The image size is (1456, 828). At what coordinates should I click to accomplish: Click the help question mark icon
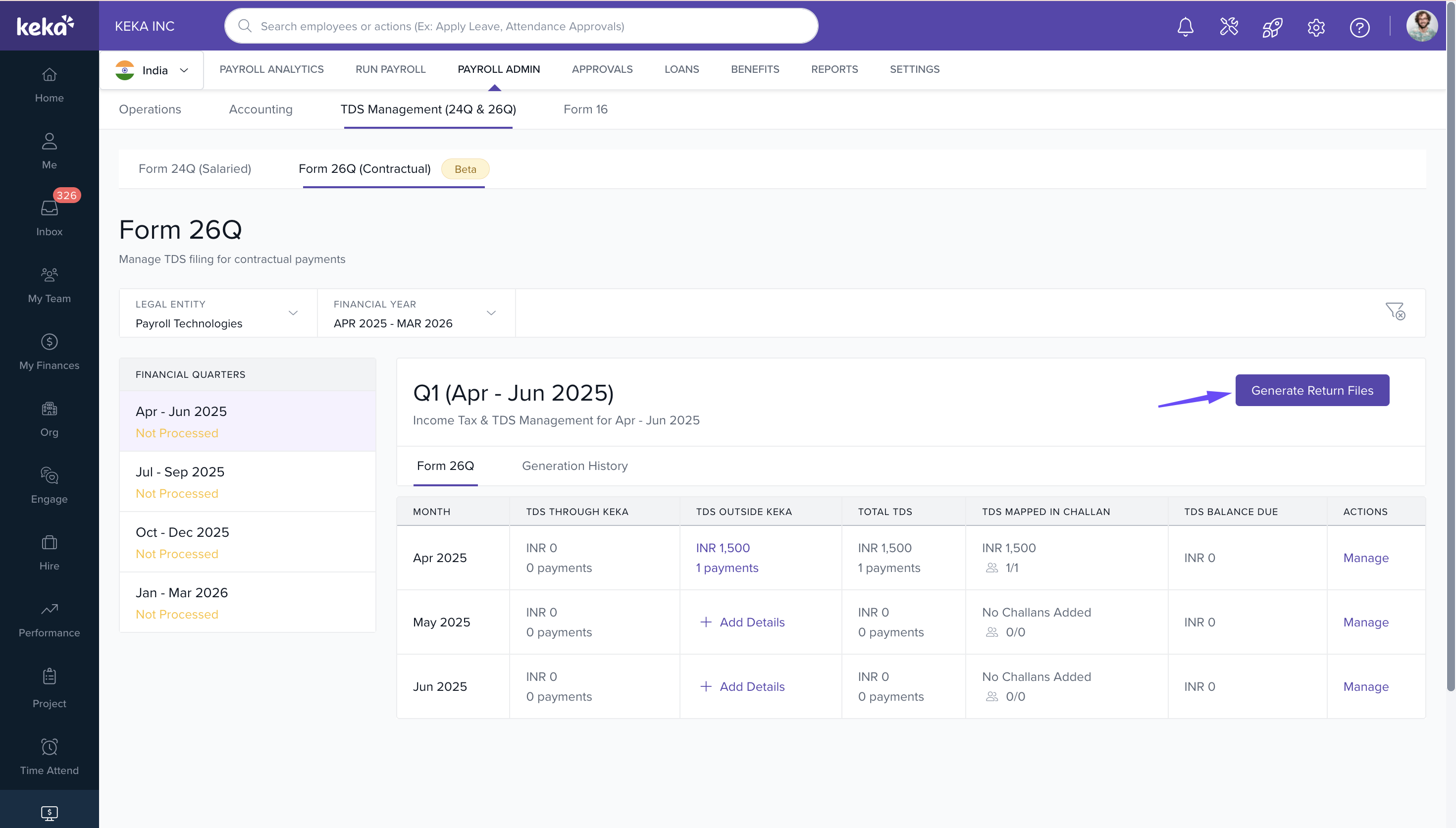pyautogui.click(x=1359, y=27)
